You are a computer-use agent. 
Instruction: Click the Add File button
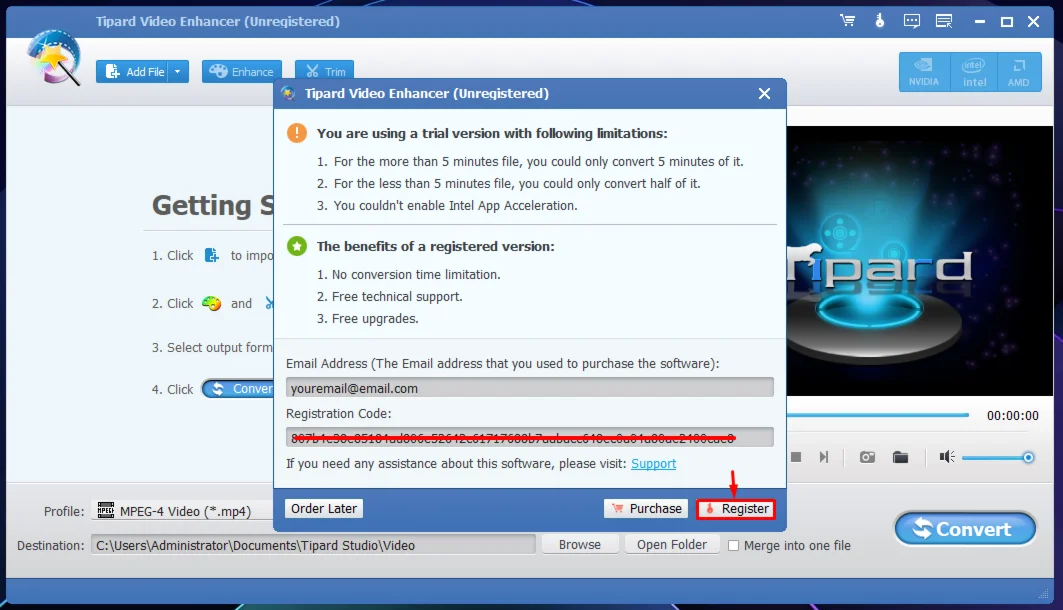click(133, 71)
